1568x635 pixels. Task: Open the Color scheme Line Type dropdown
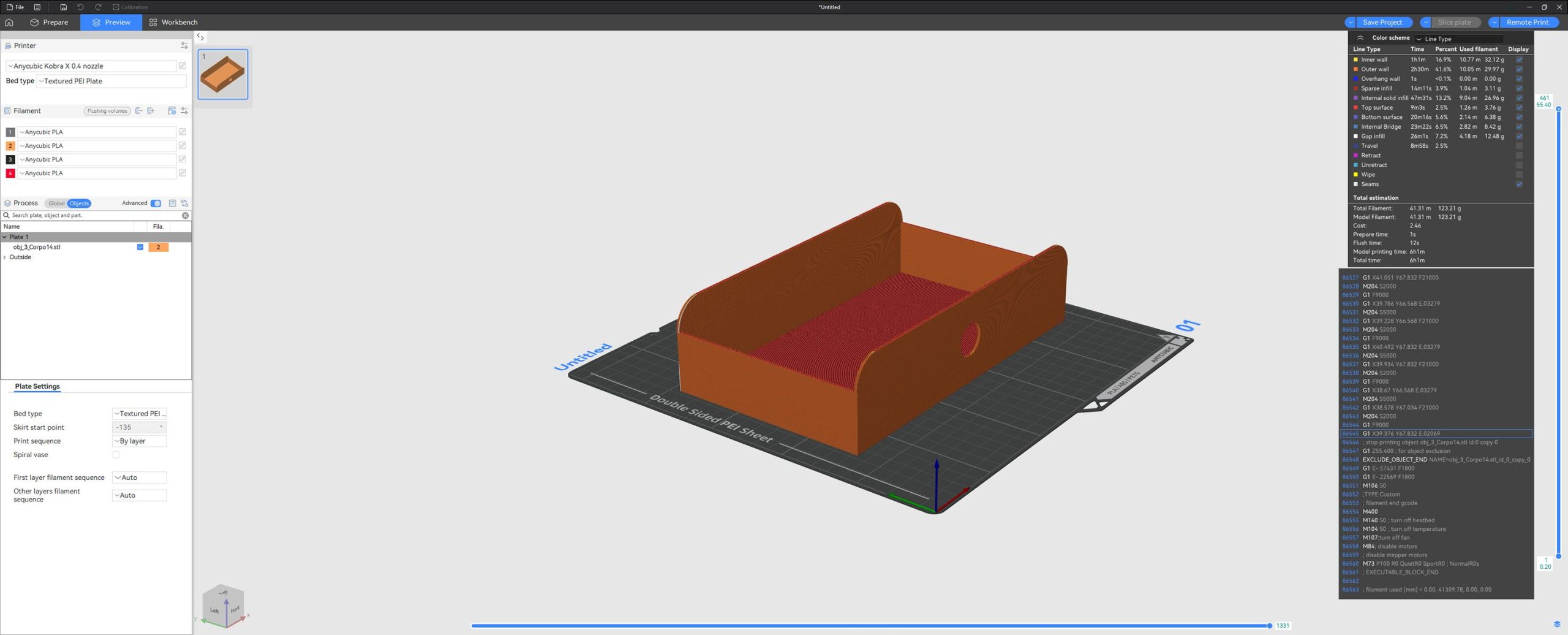point(1458,39)
